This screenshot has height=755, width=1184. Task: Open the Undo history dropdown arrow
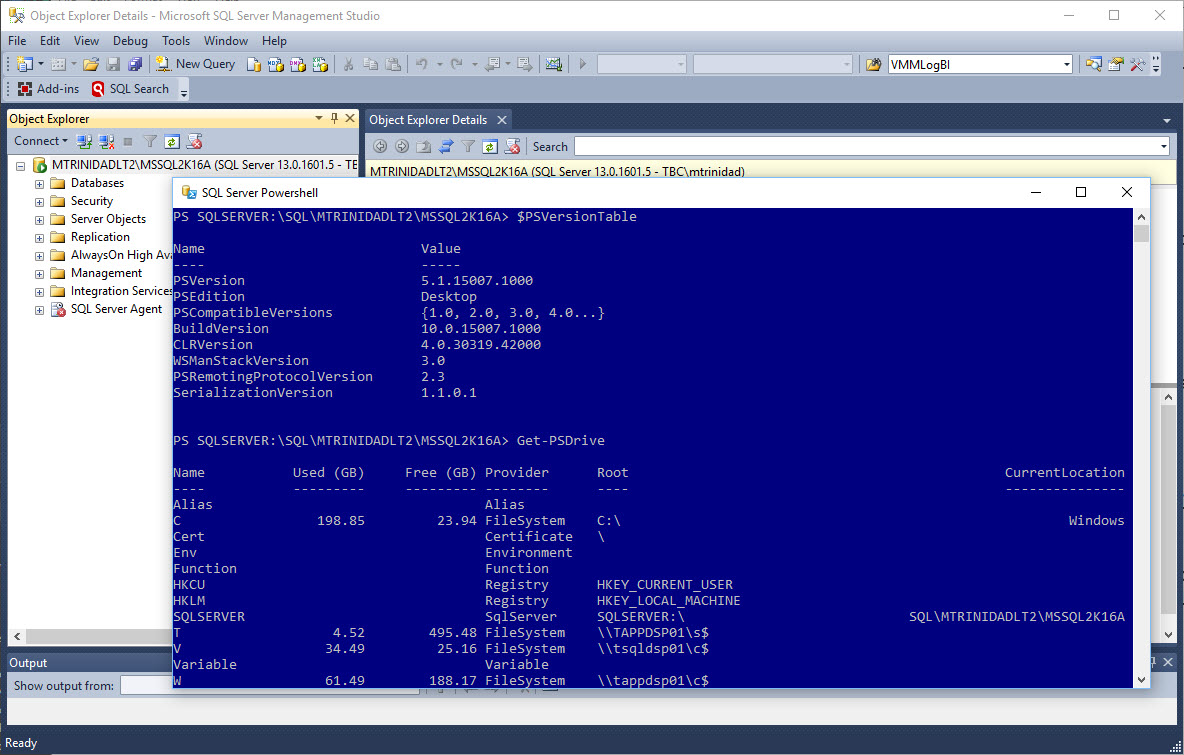[x=439, y=64]
